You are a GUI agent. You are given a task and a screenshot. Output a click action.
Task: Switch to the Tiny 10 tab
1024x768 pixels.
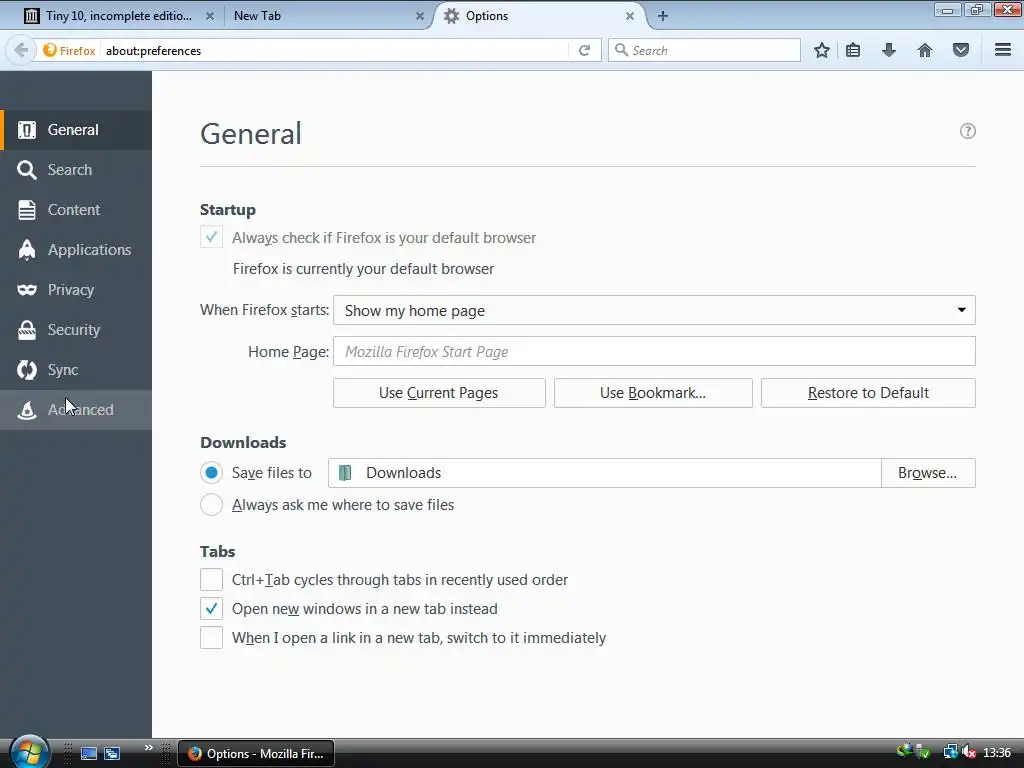tap(118, 16)
